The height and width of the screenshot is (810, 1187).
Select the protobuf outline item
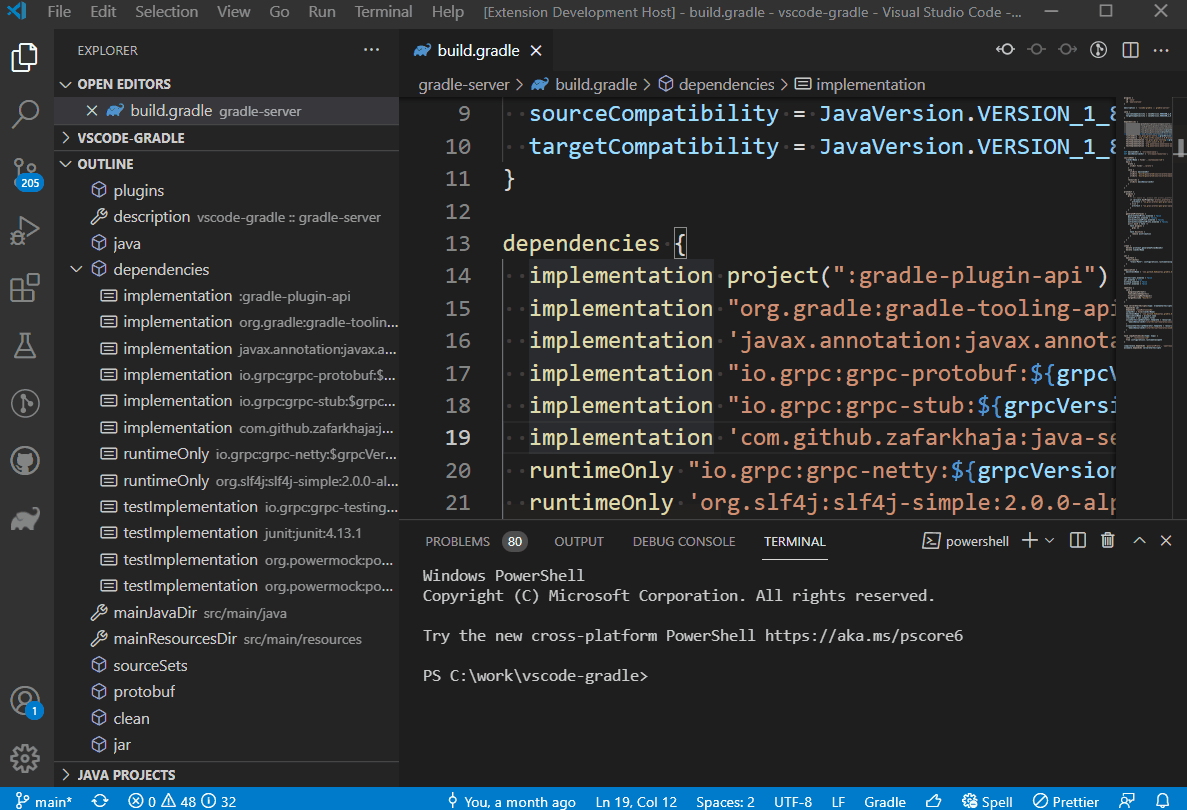tap(227, 692)
